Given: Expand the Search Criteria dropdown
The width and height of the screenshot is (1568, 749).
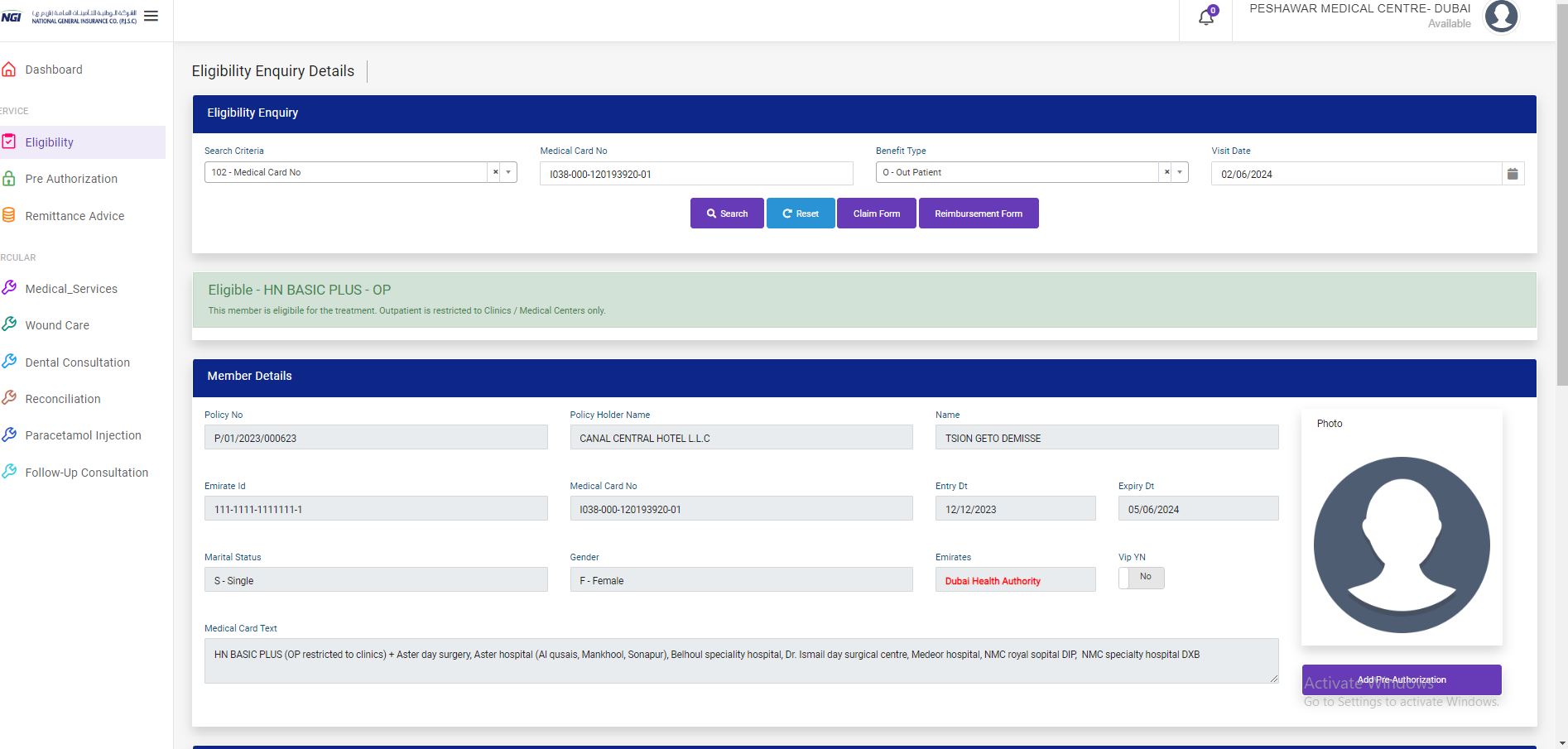Looking at the screenshot, I should 508,172.
